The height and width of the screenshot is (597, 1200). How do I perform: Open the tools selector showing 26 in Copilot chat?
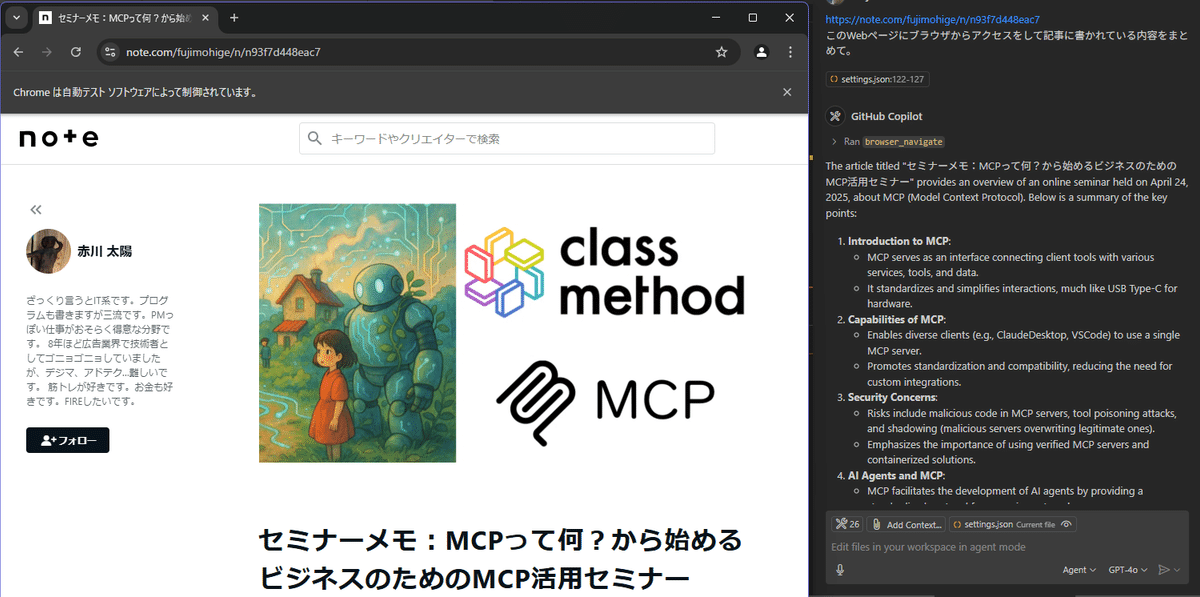tap(846, 523)
